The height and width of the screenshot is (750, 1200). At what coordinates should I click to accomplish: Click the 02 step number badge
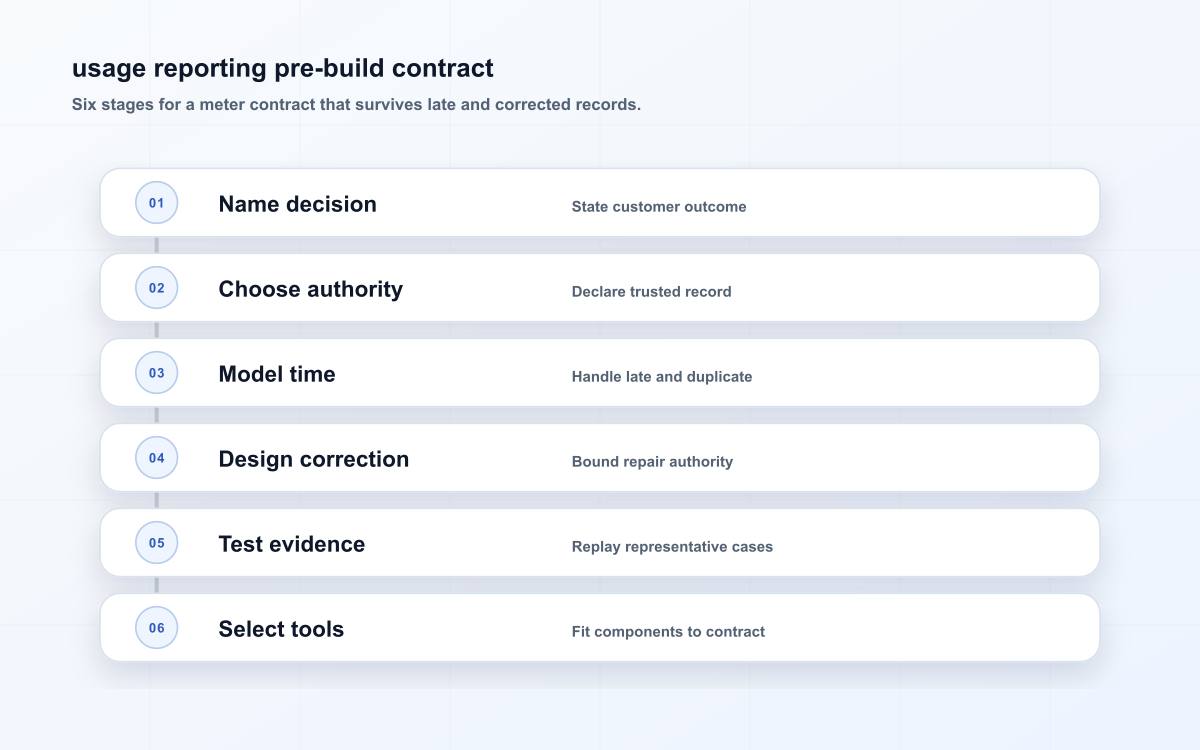point(157,288)
